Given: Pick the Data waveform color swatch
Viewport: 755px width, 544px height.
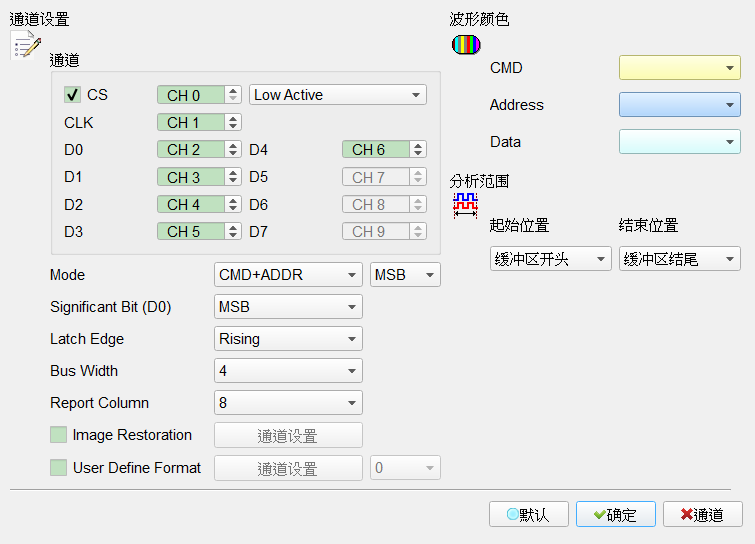Looking at the screenshot, I should 679,142.
